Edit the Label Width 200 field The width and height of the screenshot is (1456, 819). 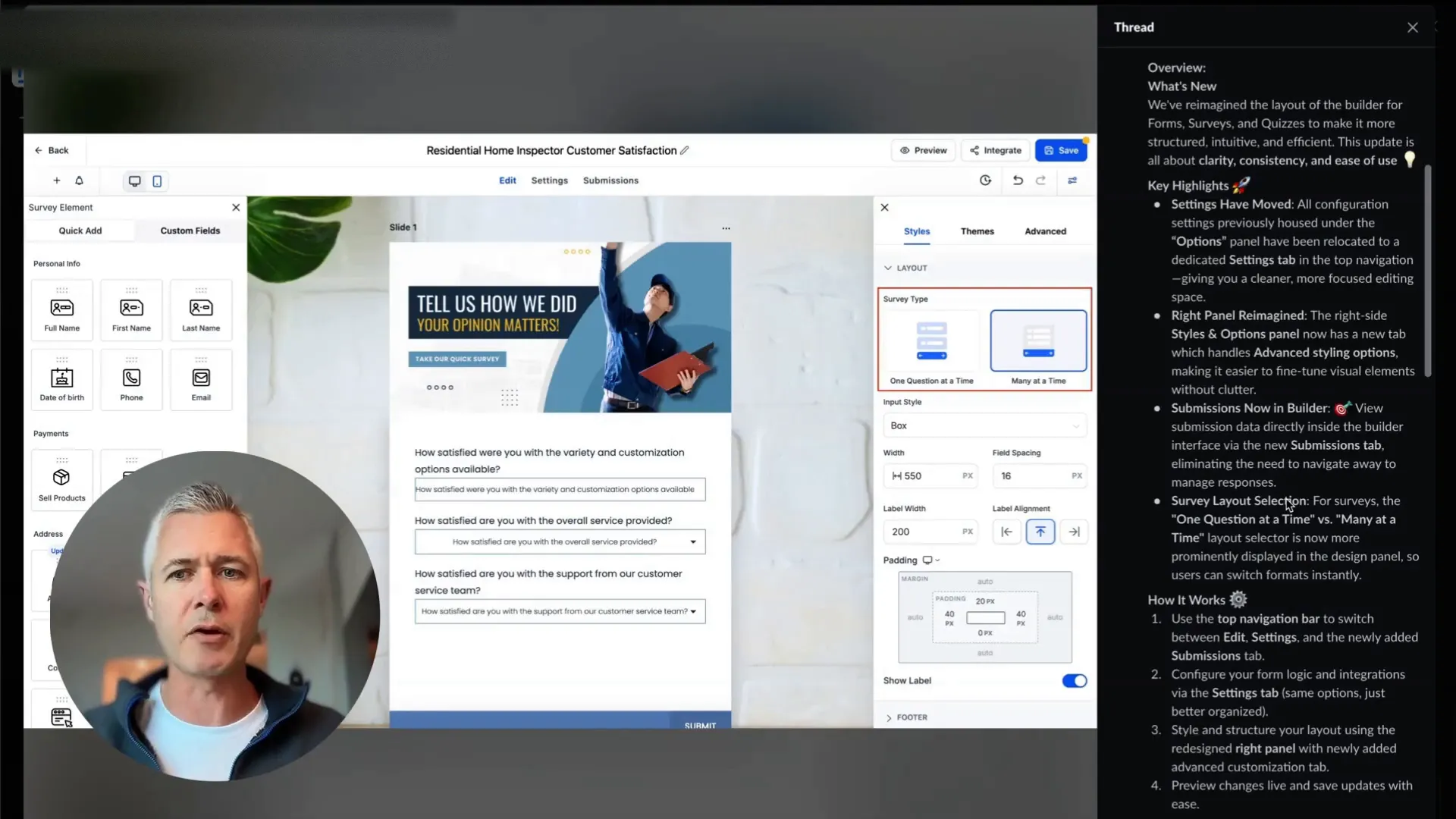(930, 532)
